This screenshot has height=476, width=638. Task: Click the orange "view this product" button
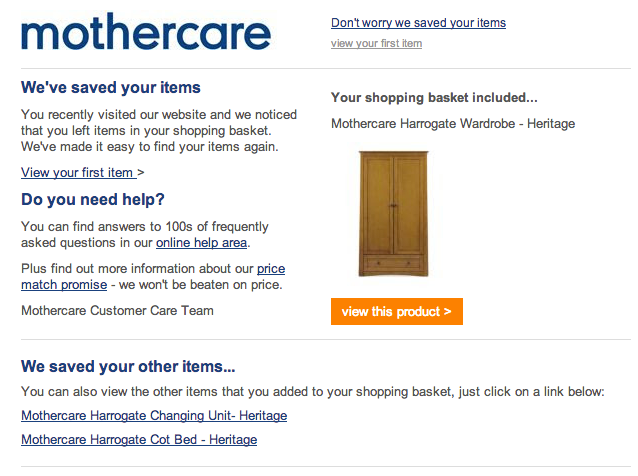pyautogui.click(x=397, y=312)
